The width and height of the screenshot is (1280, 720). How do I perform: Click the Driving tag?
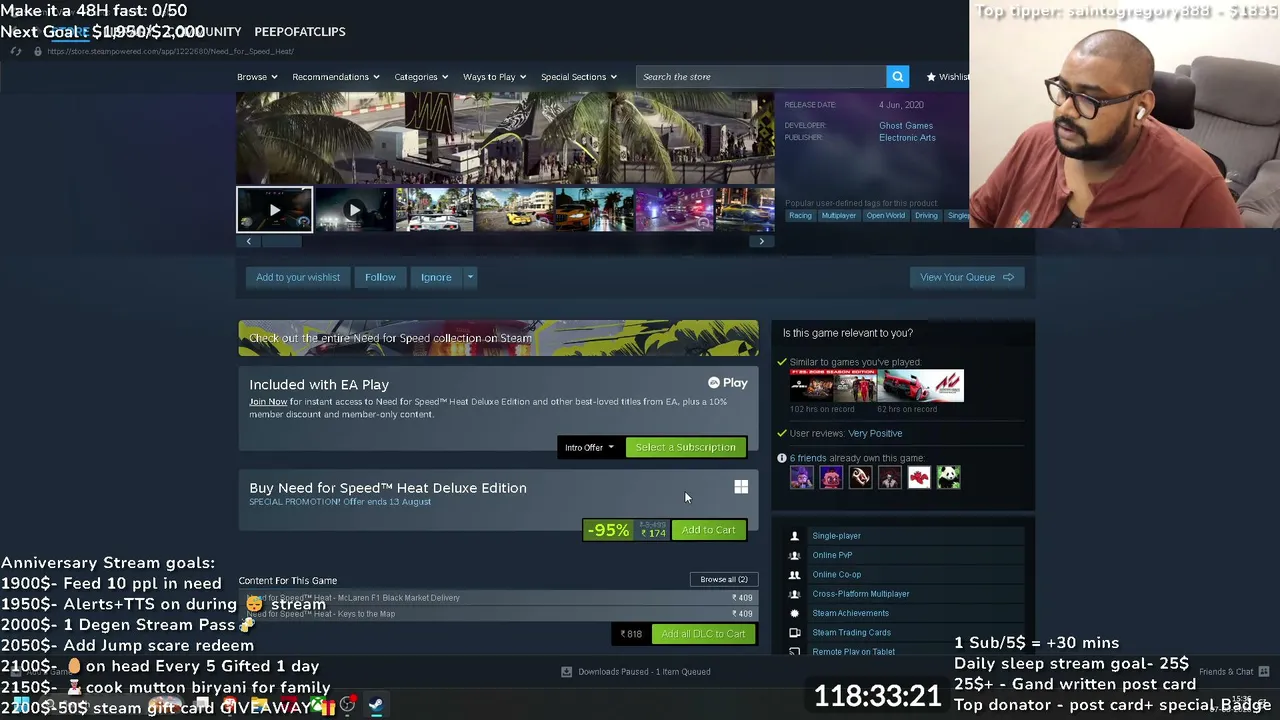click(x=926, y=216)
